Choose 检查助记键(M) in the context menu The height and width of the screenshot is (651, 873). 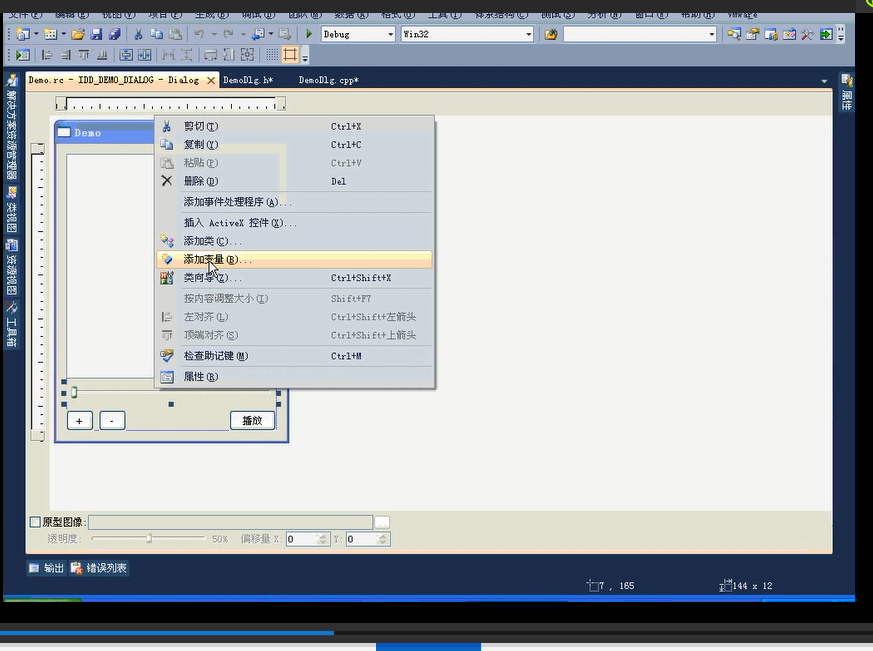294,356
